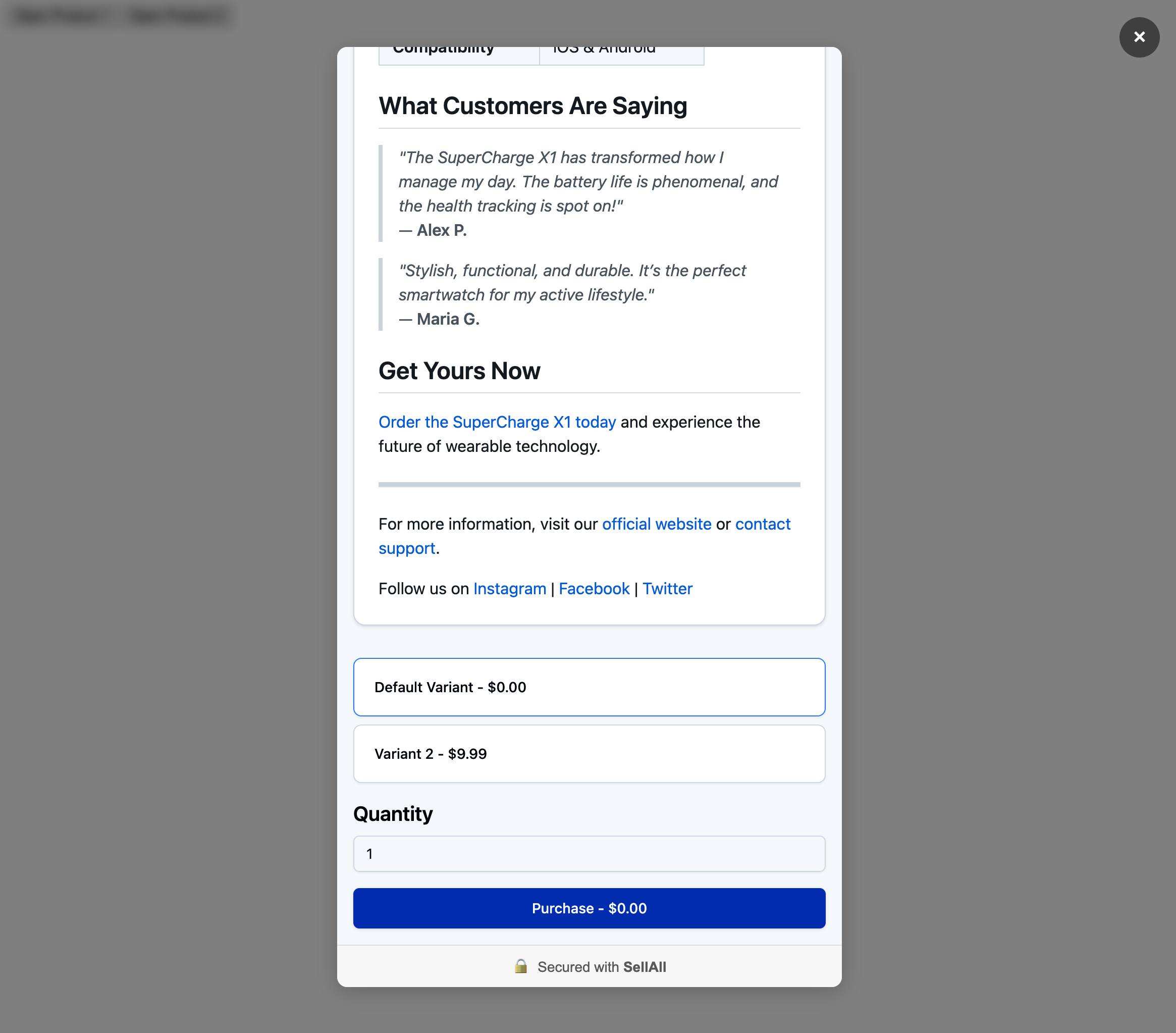Image resolution: width=1176 pixels, height=1033 pixels.
Task: Follow the Instagram link
Action: (x=509, y=589)
